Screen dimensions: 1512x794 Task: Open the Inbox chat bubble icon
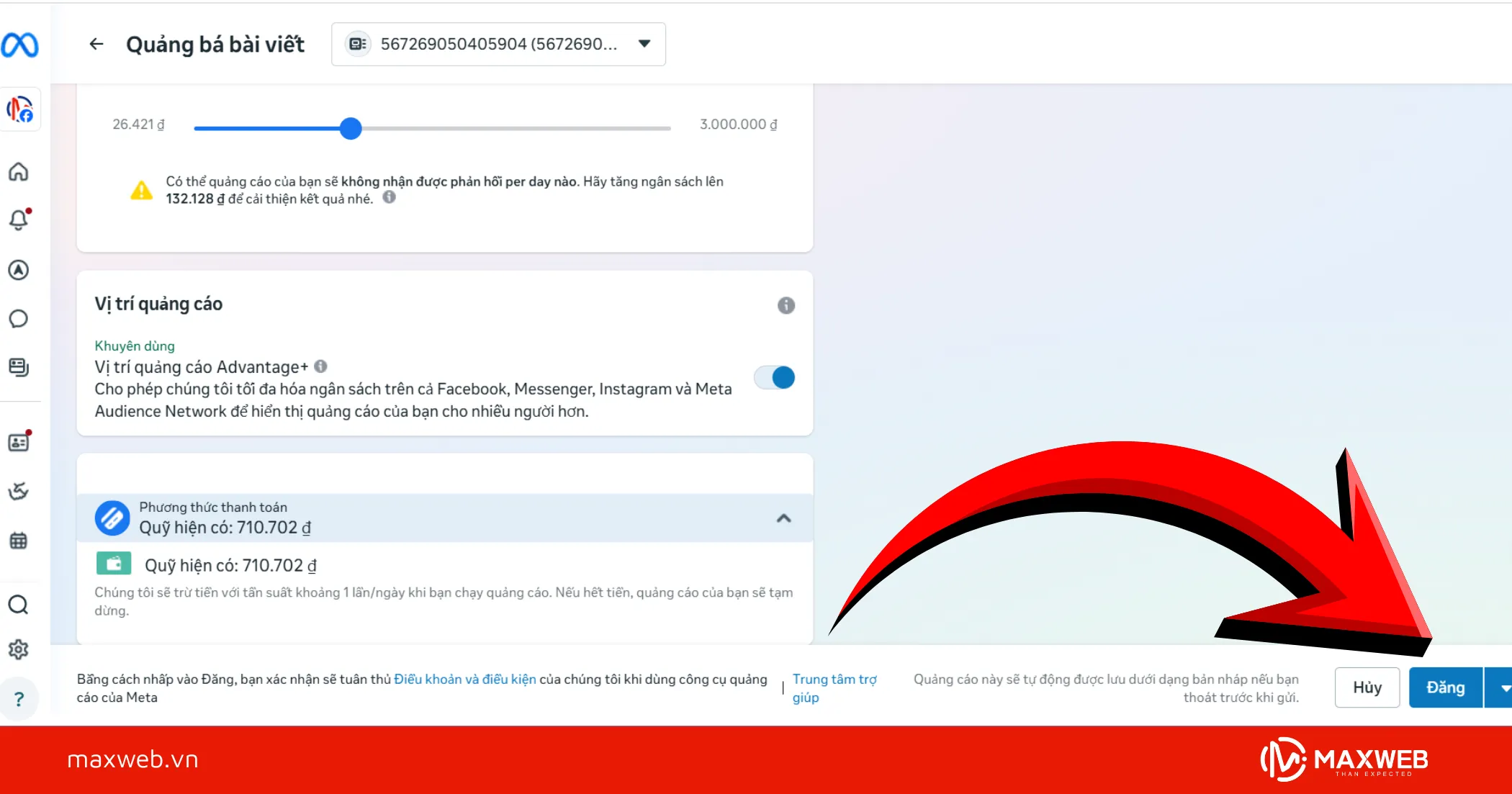click(x=19, y=318)
